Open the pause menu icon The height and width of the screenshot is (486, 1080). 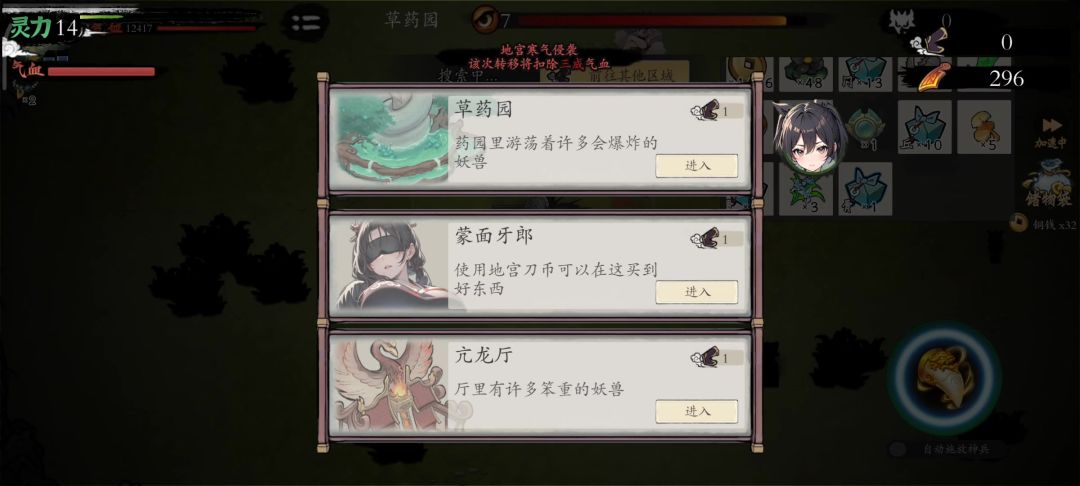(x=306, y=23)
